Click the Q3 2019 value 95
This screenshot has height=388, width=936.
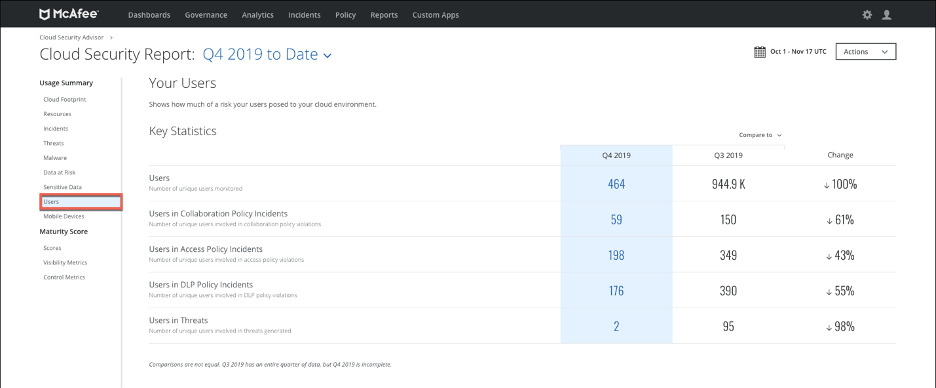pos(728,327)
